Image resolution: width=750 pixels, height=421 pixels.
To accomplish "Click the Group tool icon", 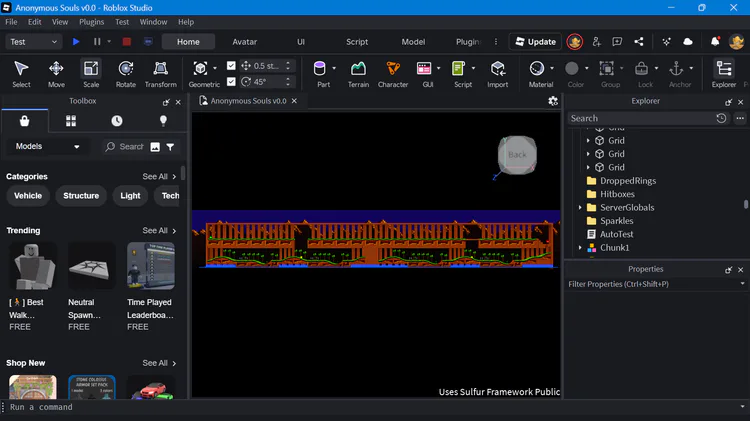I will [x=607, y=68].
